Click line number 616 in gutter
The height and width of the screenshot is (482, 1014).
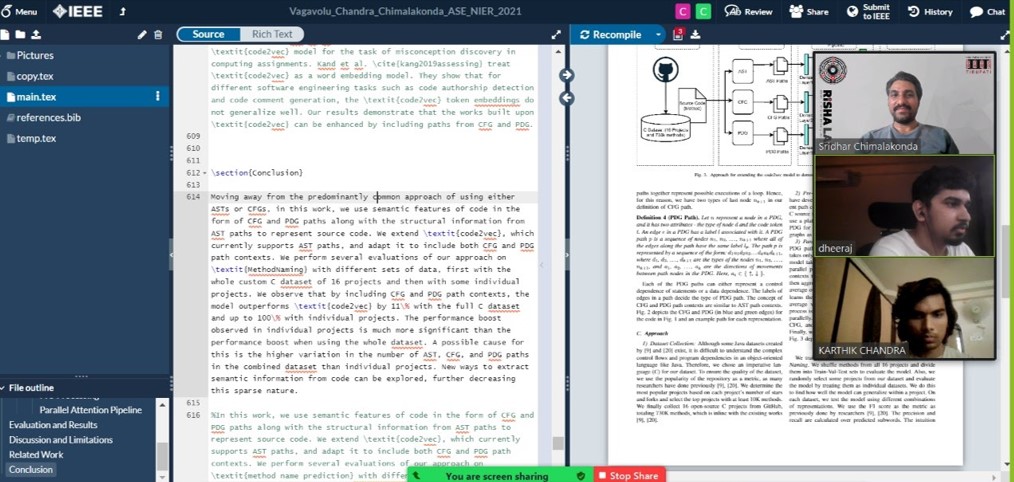(x=193, y=415)
